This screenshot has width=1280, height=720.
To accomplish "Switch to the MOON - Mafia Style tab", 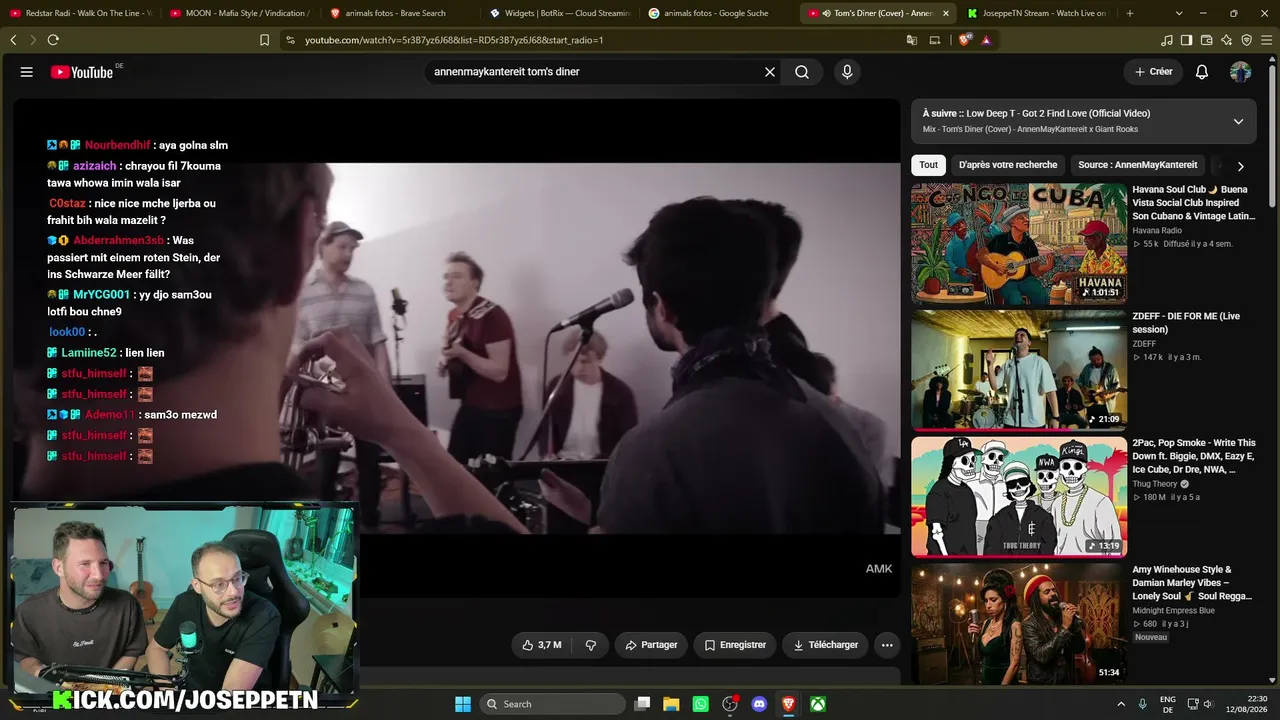I will tap(239, 13).
